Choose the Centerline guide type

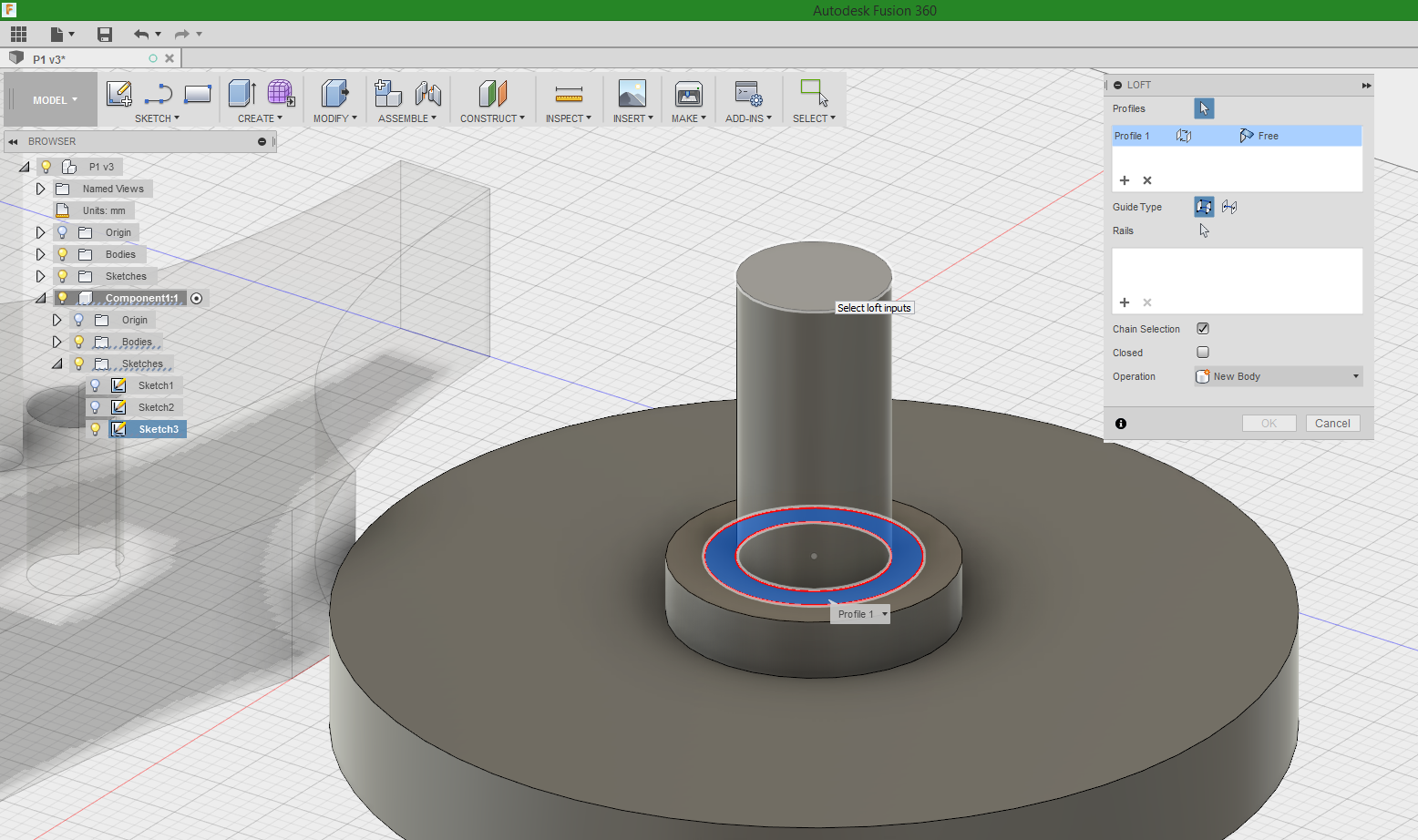click(x=1229, y=207)
